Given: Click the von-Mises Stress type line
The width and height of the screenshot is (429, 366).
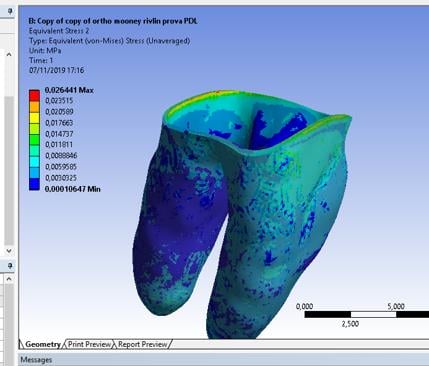Looking at the screenshot, I should click(109, 41).
